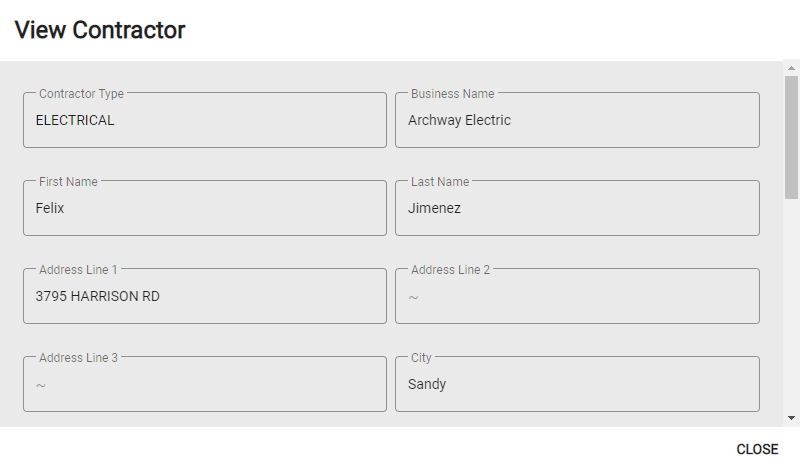Select the 3795 HARRISON RD address text
This screenshot has height=472, width=800.
pyautogui.click(x=97, y=296)
